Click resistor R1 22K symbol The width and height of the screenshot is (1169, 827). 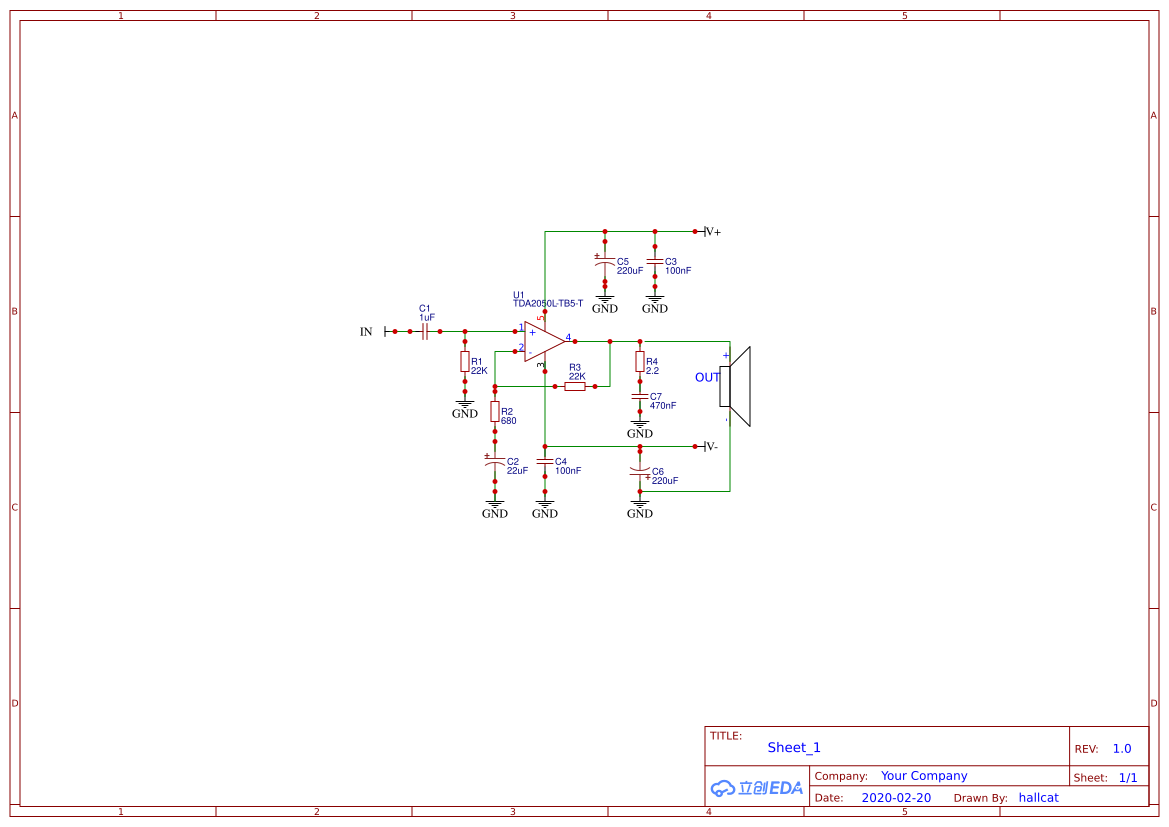point(464,361)
